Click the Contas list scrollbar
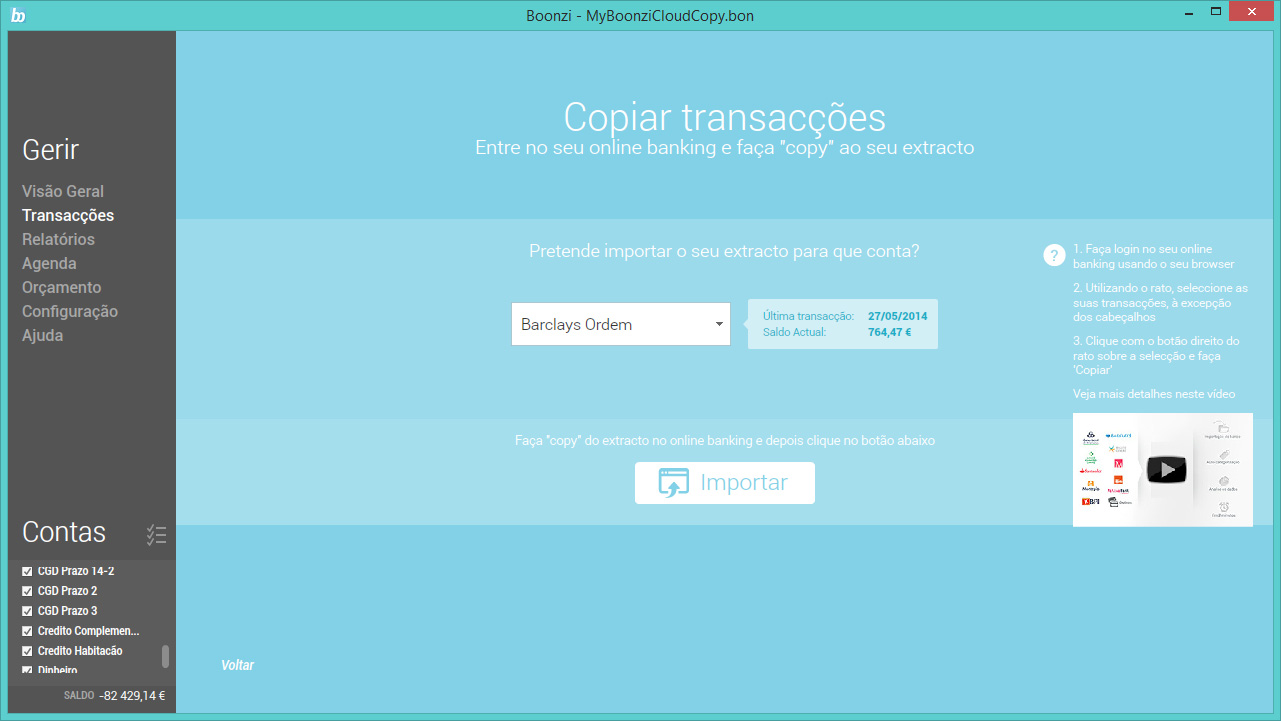The width and height of the screenshot is (1281, 721). click(165, 656)
